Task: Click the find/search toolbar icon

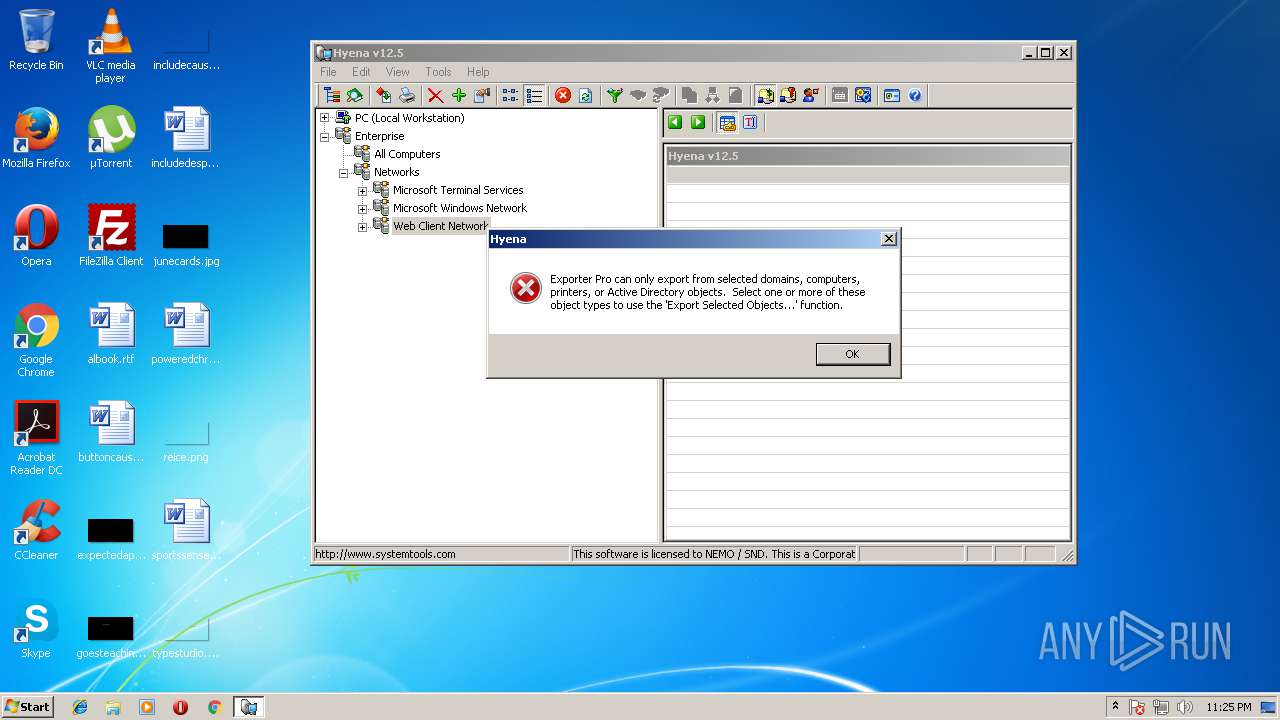Action: (x=354, y=96)
